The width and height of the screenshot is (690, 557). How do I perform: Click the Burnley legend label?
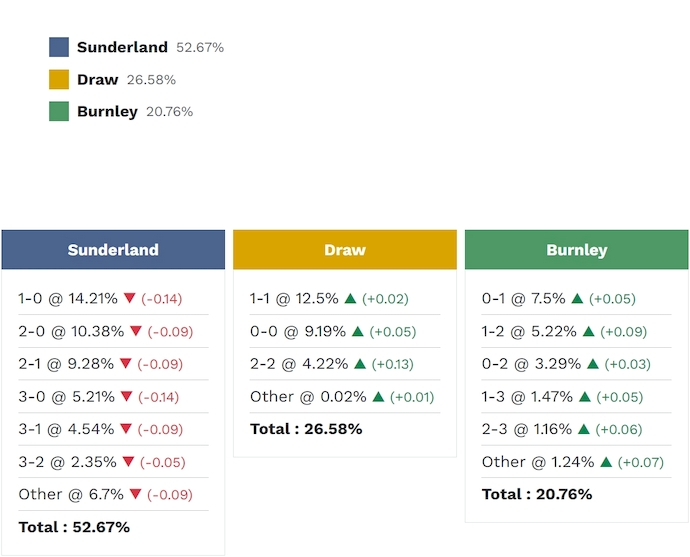pos(107,111)
